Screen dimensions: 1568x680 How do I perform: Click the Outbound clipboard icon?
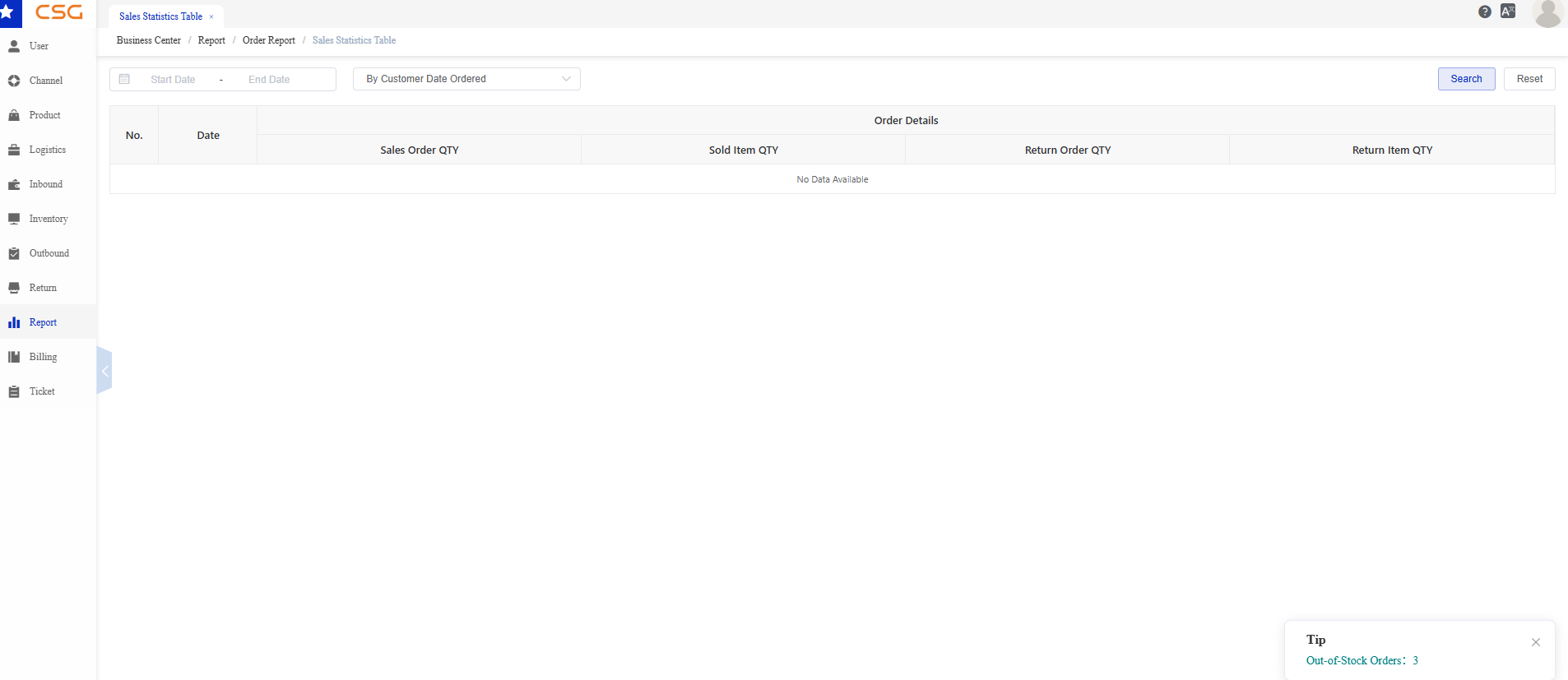14,253
